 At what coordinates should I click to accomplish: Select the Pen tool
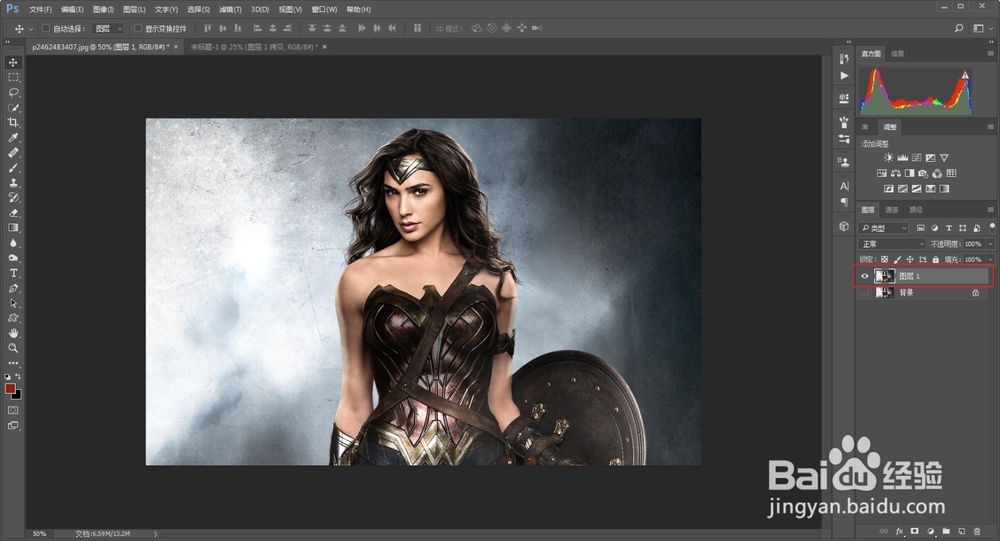pos(13,288)
